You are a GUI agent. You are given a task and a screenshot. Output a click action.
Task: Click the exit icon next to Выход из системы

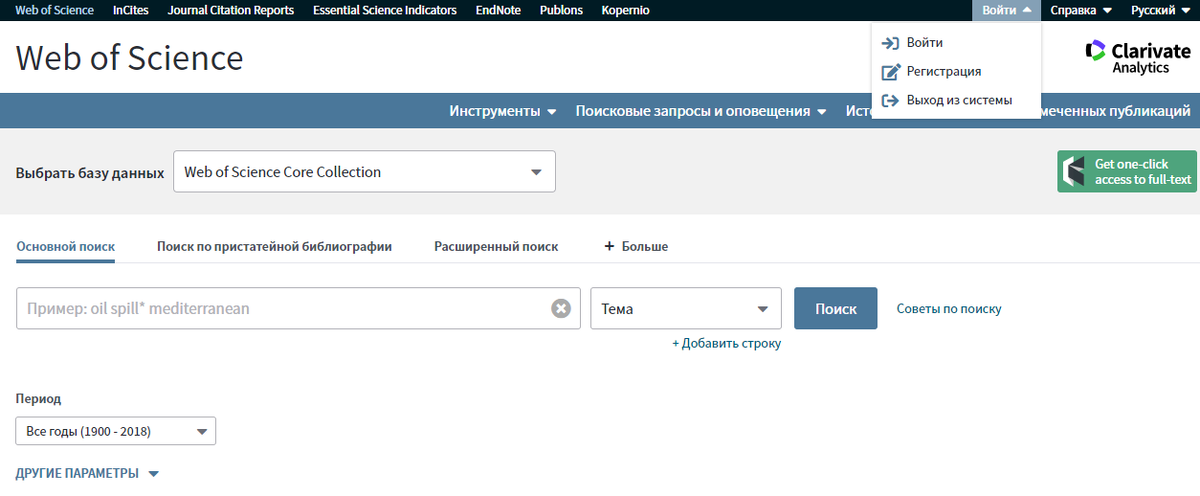pos(888,100)
